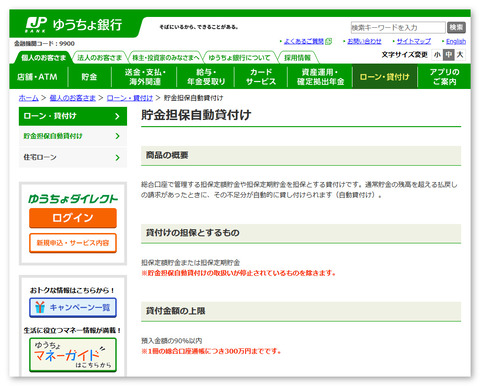
Task: Click the JP Bank ゆうちょ銀行 logo
Action: coord(74,24)
